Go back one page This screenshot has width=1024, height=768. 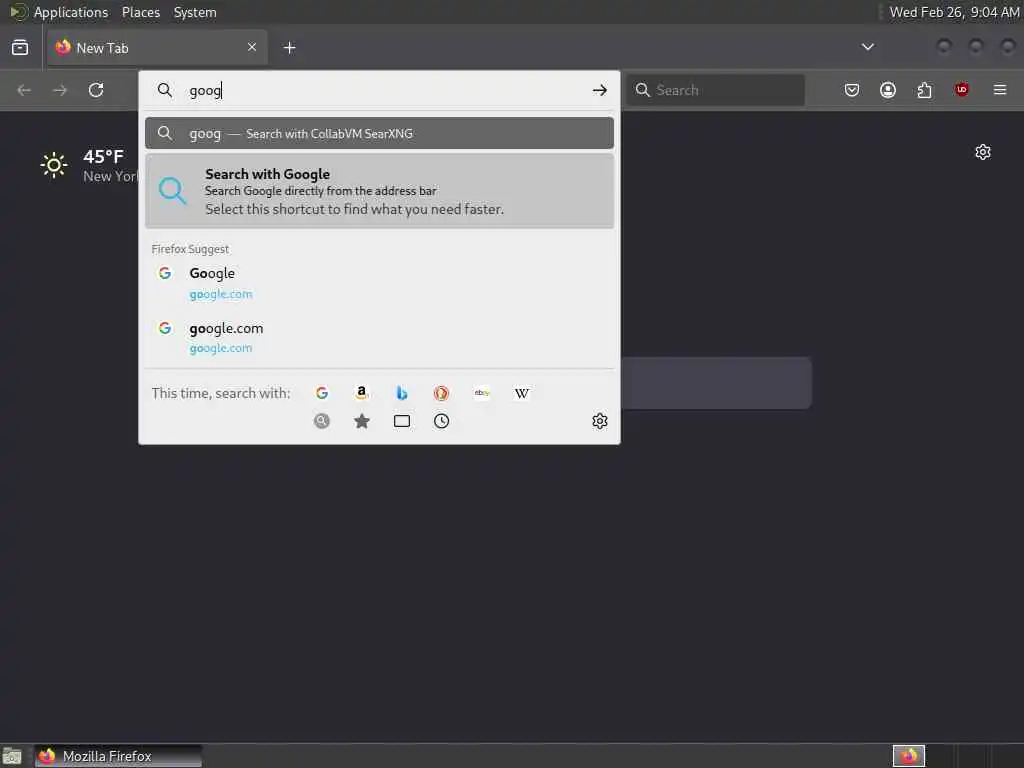(x=24, y=90)
